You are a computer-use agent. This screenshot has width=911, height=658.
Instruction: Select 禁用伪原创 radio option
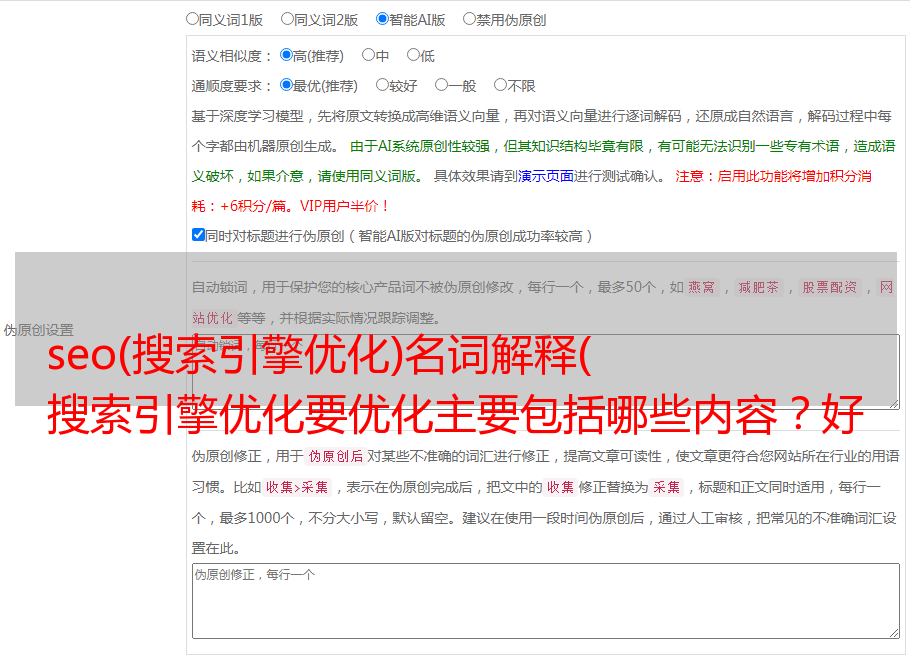469,19
